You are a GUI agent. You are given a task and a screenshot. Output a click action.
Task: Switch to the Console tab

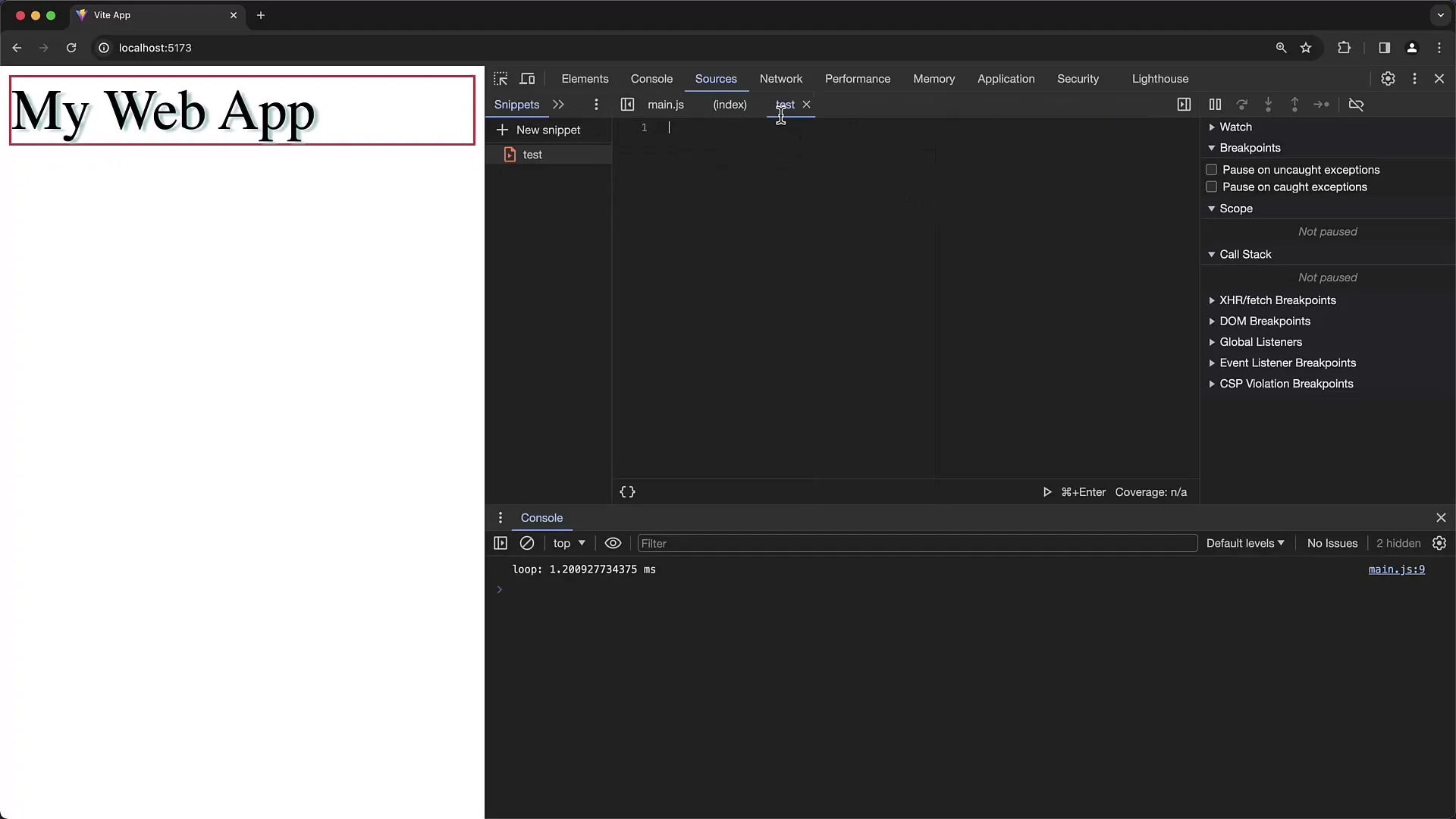(652, 78)
